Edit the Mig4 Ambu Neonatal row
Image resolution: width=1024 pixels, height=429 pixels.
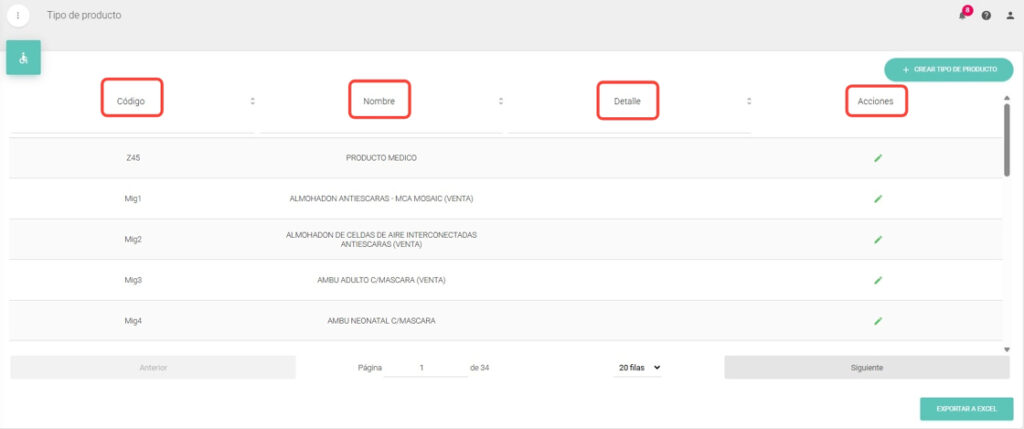[877, 321]
